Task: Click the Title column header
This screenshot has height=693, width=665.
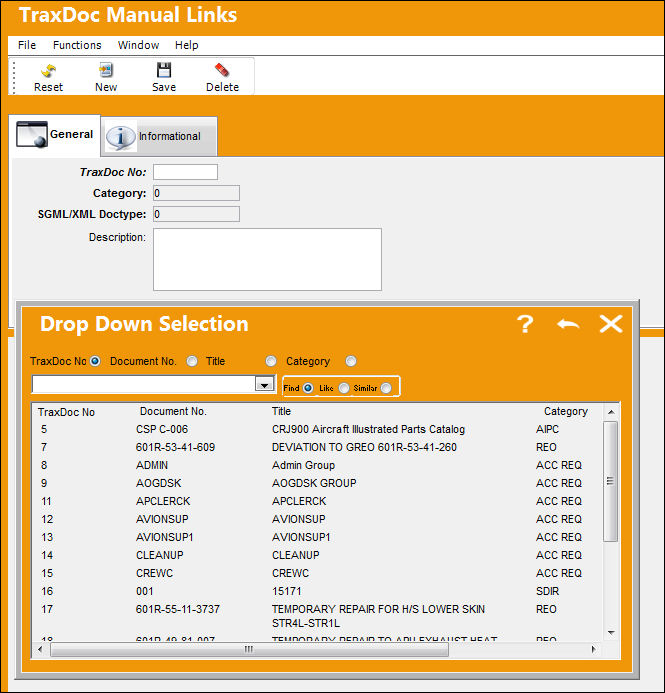Action: pyautogui.click(x=281, y=411)
